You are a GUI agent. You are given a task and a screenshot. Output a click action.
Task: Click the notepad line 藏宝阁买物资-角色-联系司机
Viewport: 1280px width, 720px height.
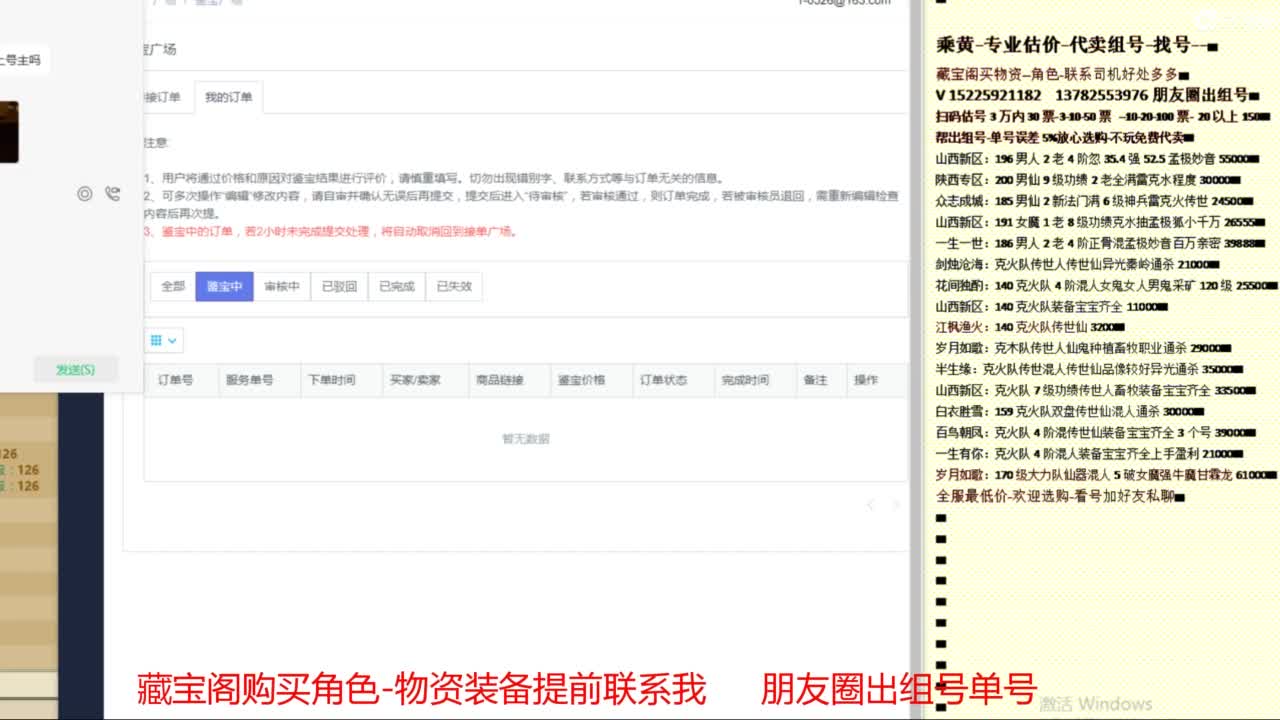1063,74
